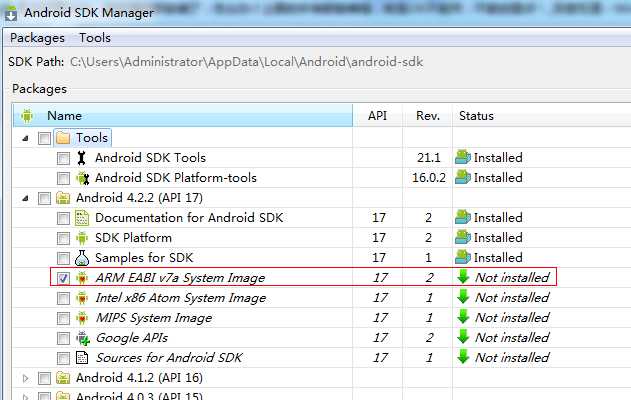This screenshot has width=631, height=400.
Task: Collapse the Android 4.2.2 (API 17) group
Action: (26, 198)
